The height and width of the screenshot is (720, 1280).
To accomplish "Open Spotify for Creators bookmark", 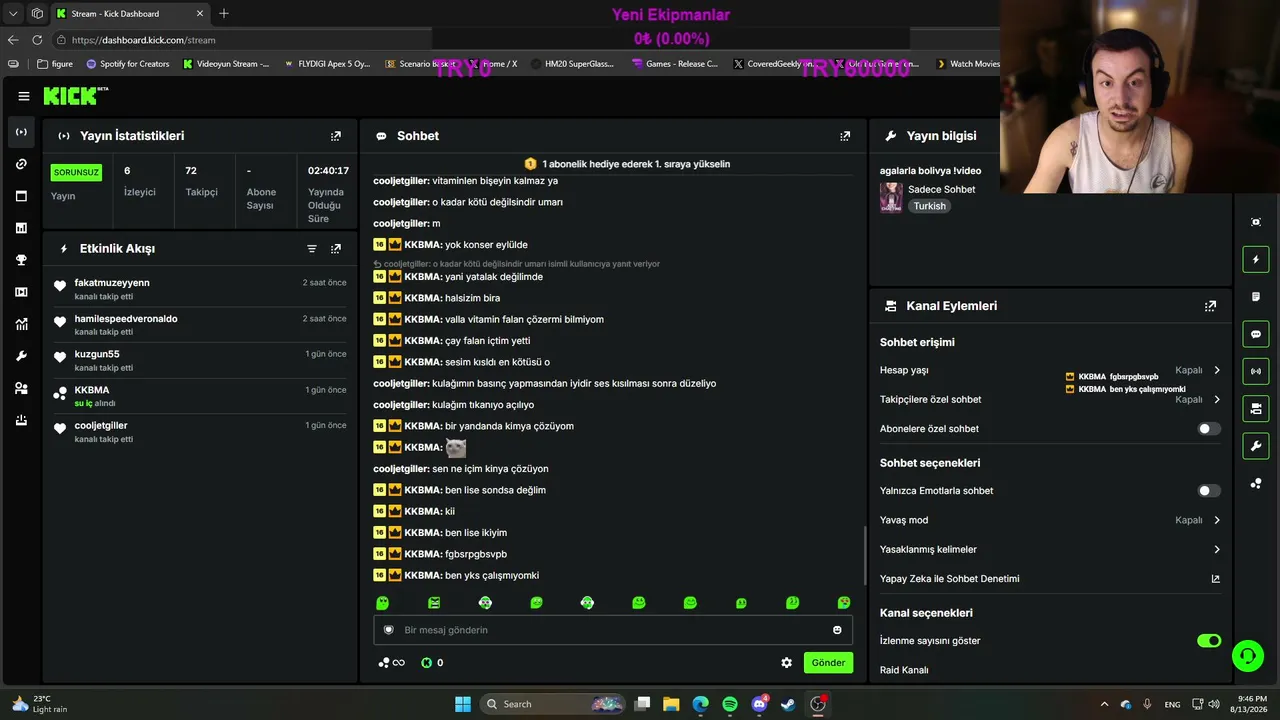I will [x=127, y=64].
